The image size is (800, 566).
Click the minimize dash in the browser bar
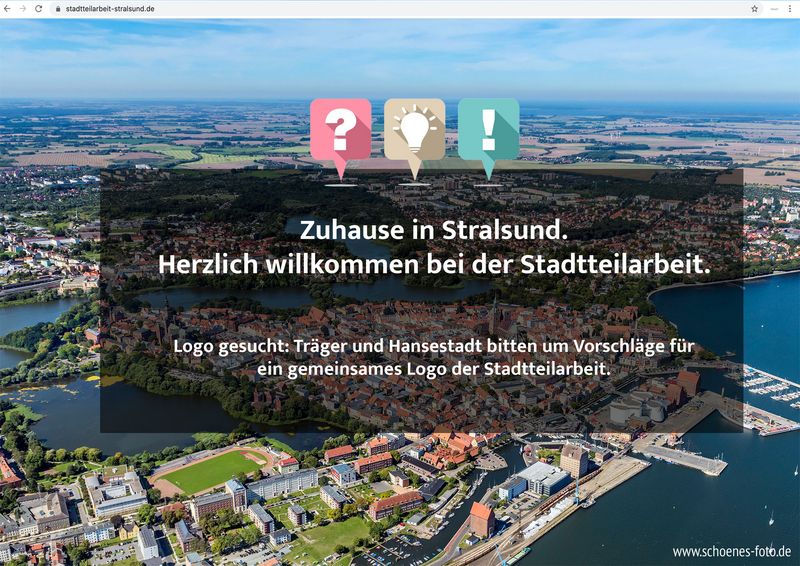coord(774,9)
